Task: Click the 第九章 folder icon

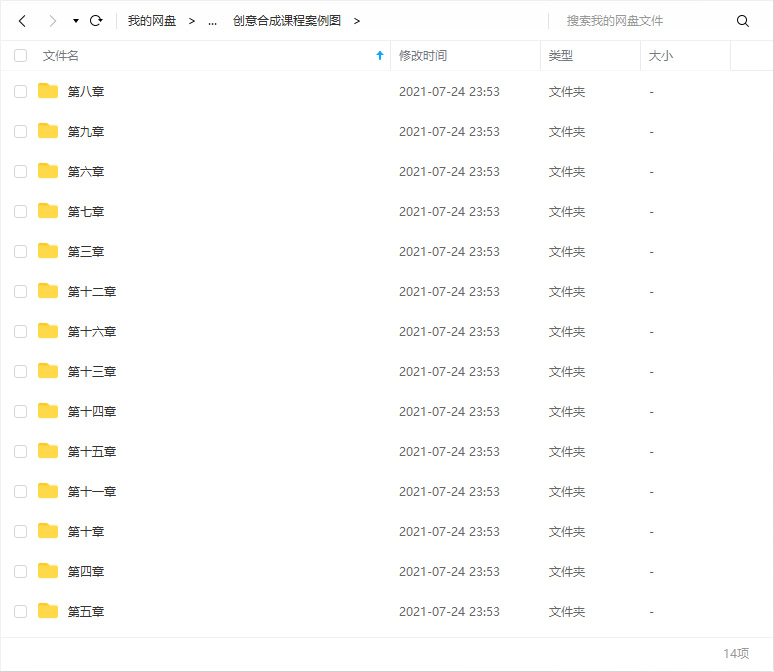Action: [x=48, y=131]
